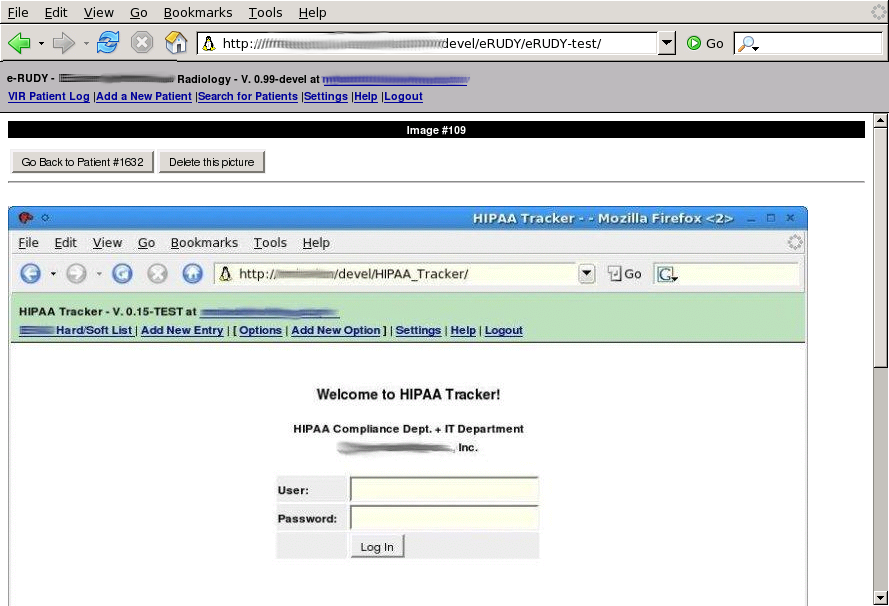Image resolution: width=889 pixels, height=606 pixels.
Task: Expand the eRUDY address bar URL dropdown
Action: pos(667,43)
